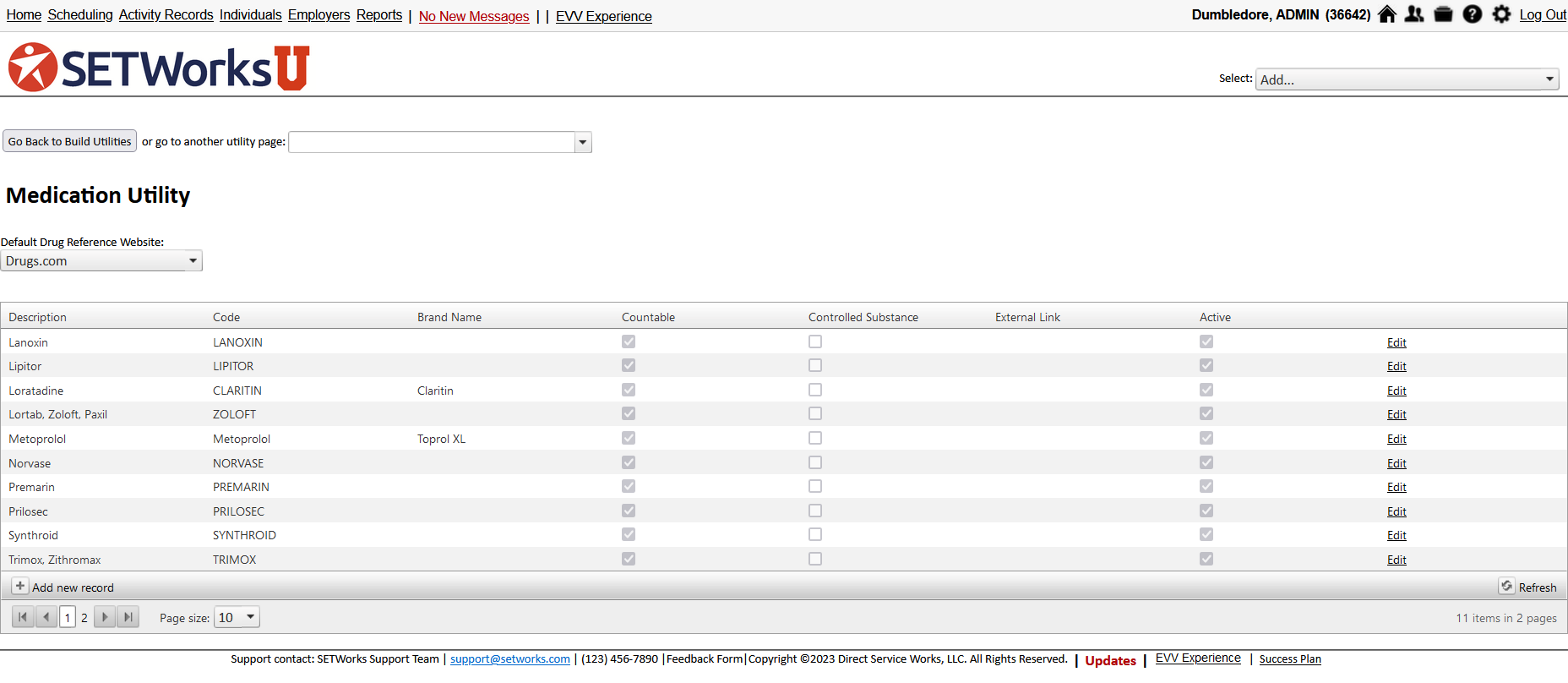Click the Brand Name column header
Screen dimensions: 1568x683
[449, 317]
